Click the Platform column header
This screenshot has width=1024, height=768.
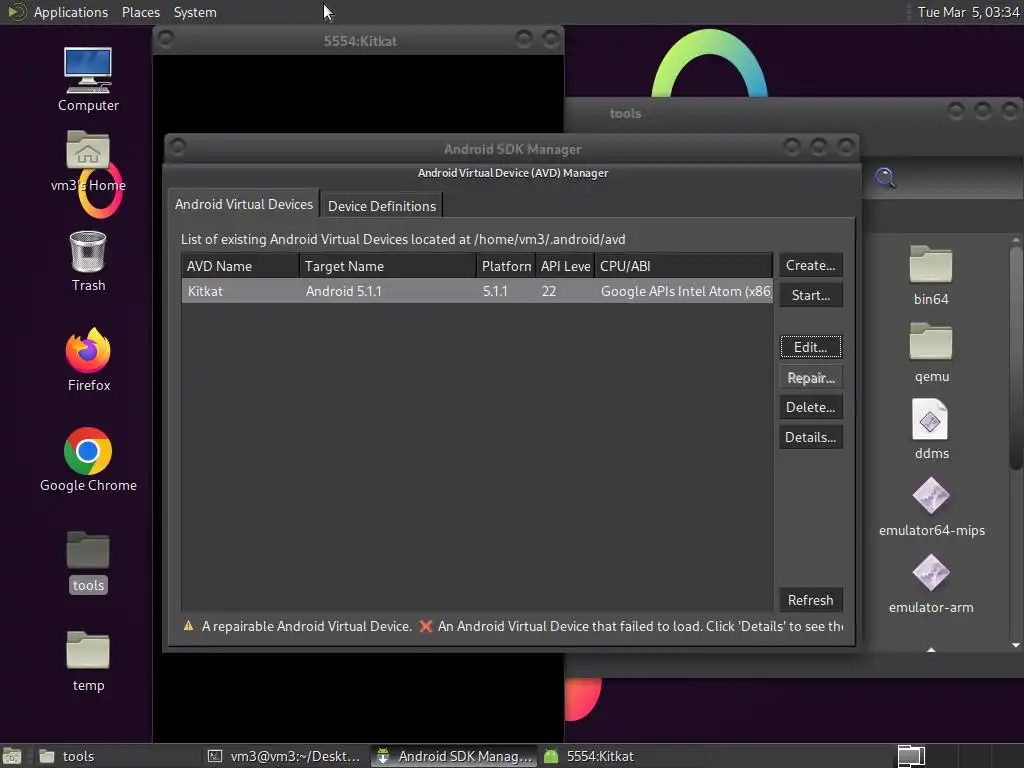[x=506, y=266]
